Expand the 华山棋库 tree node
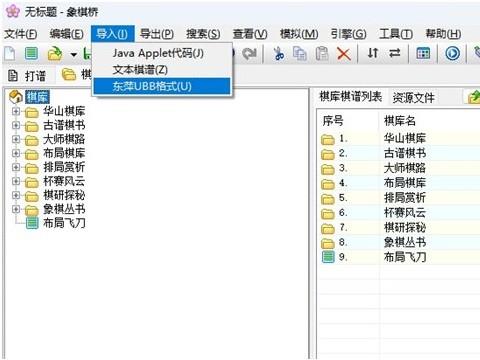Screen dimensions: 480x360 [x=16, y=111]
